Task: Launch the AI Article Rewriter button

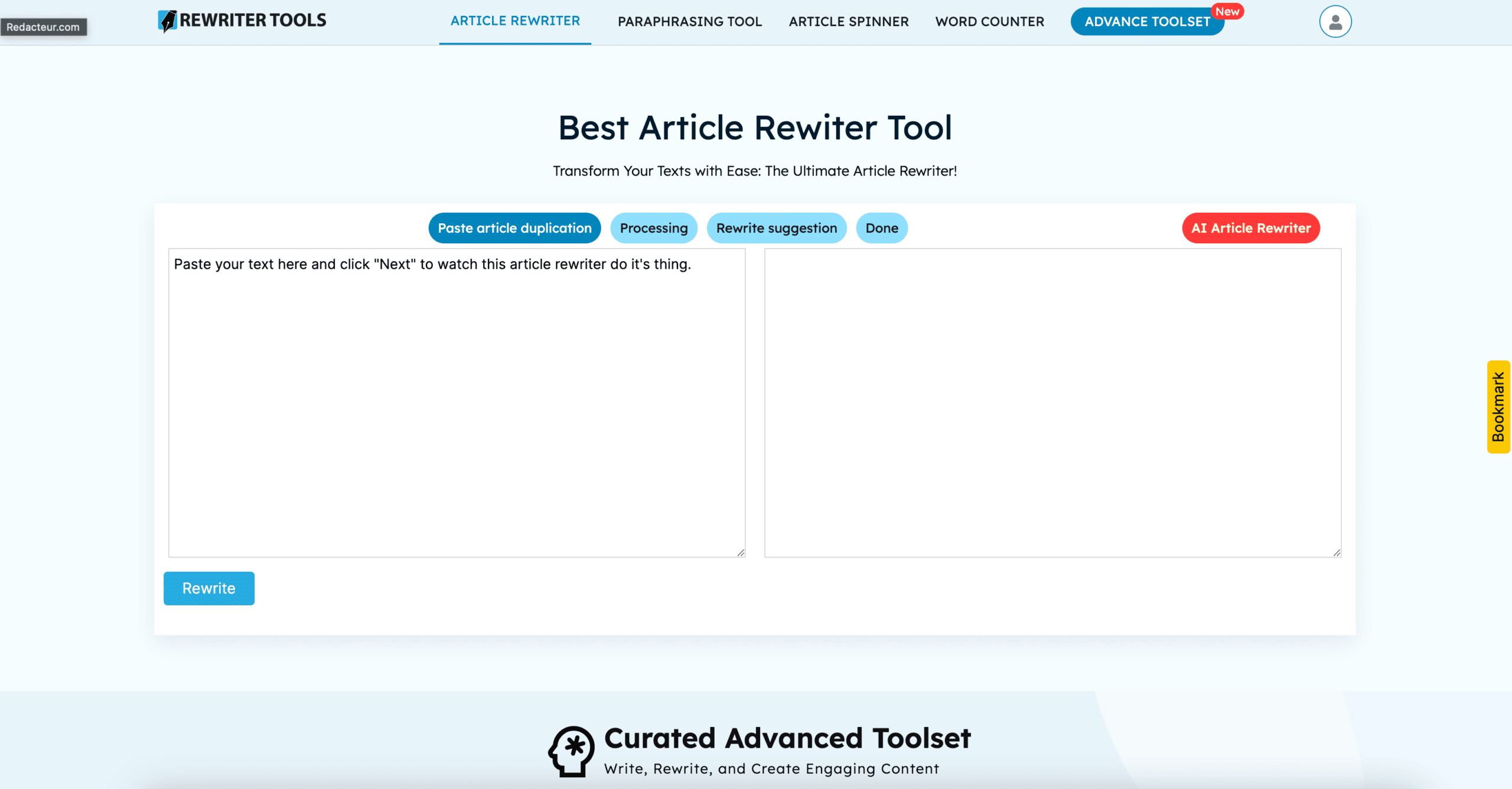Action: [1250, 228]
